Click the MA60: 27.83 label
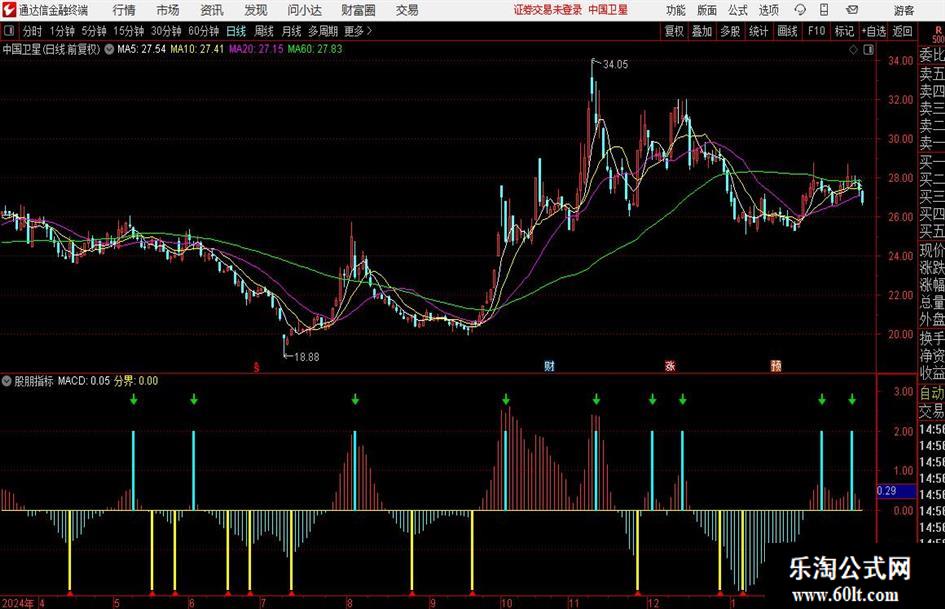This screenshot has height=609, width=945. [315, 49]
